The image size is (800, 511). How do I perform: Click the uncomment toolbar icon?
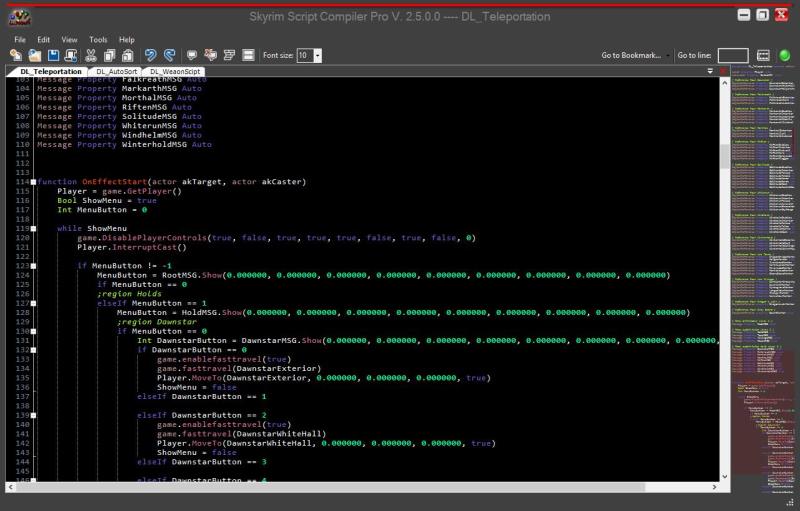click(210, 55)
